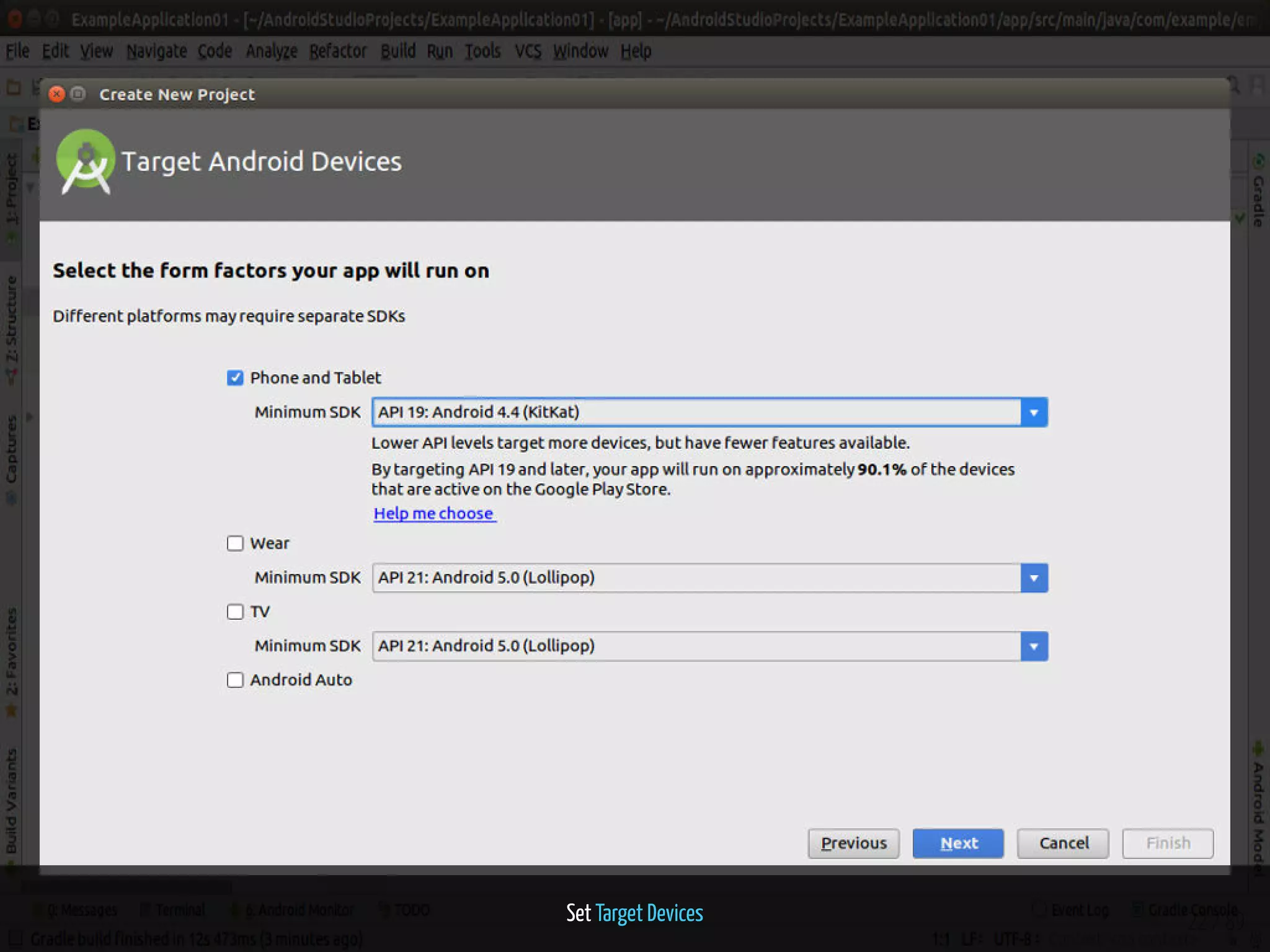This screenshot has height=952, width=1270.
Task: Open the Analyze menu
Action: click(272, 51)
